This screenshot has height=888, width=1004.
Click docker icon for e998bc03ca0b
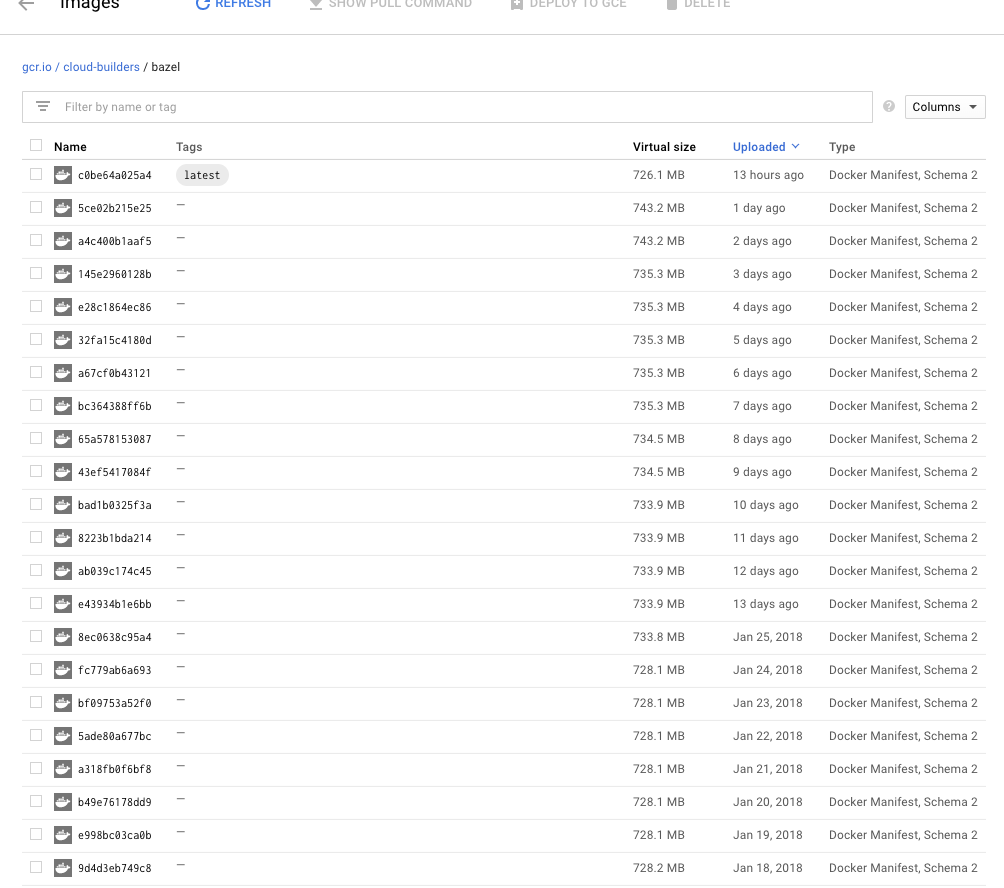63,835
